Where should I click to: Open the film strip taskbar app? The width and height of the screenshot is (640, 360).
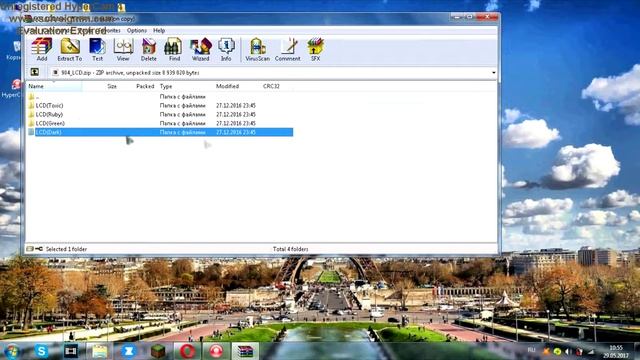pyautogui.click(x=71, y=351)
